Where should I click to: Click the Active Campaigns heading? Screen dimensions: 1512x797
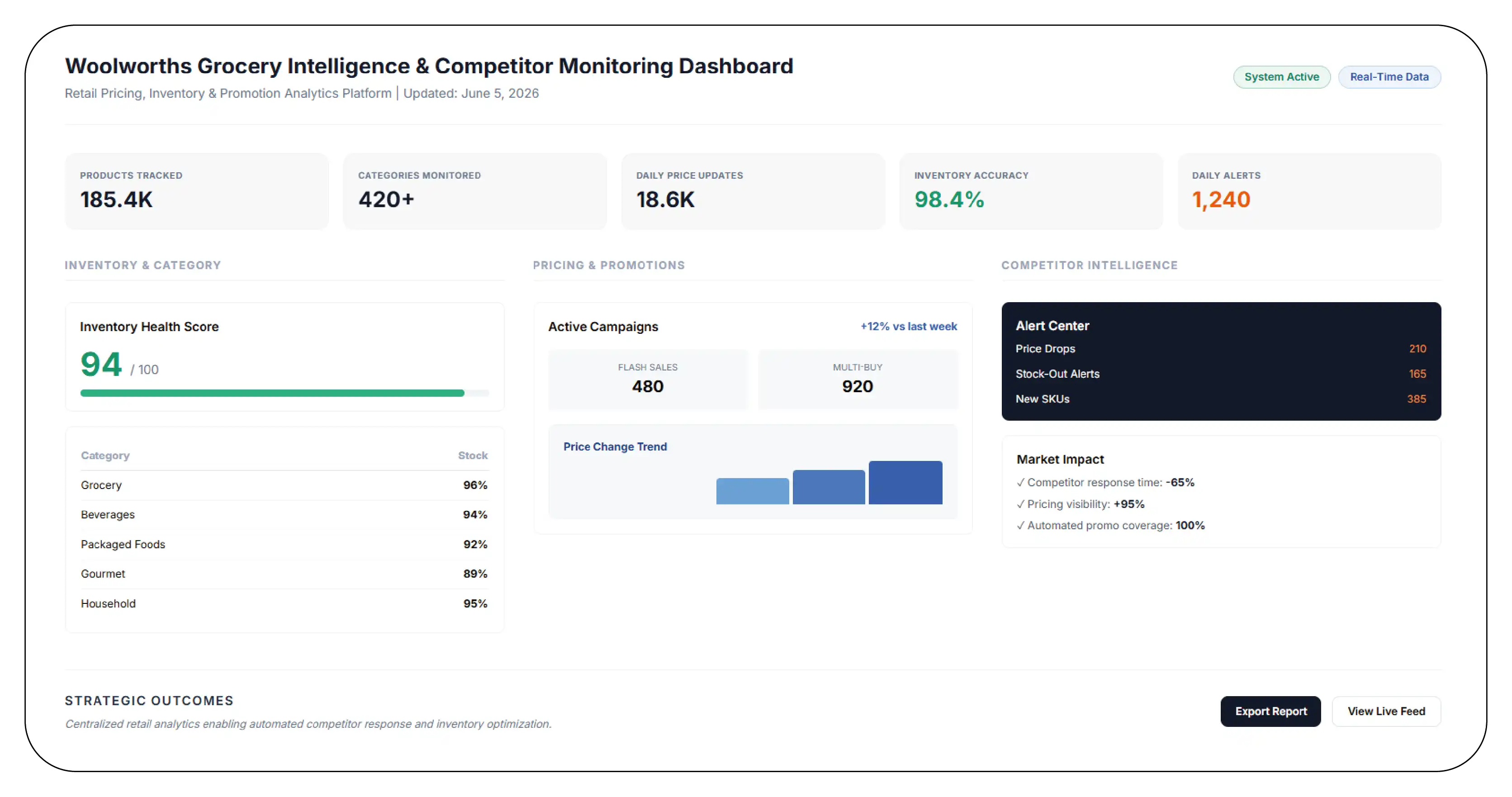coord(603,327)
